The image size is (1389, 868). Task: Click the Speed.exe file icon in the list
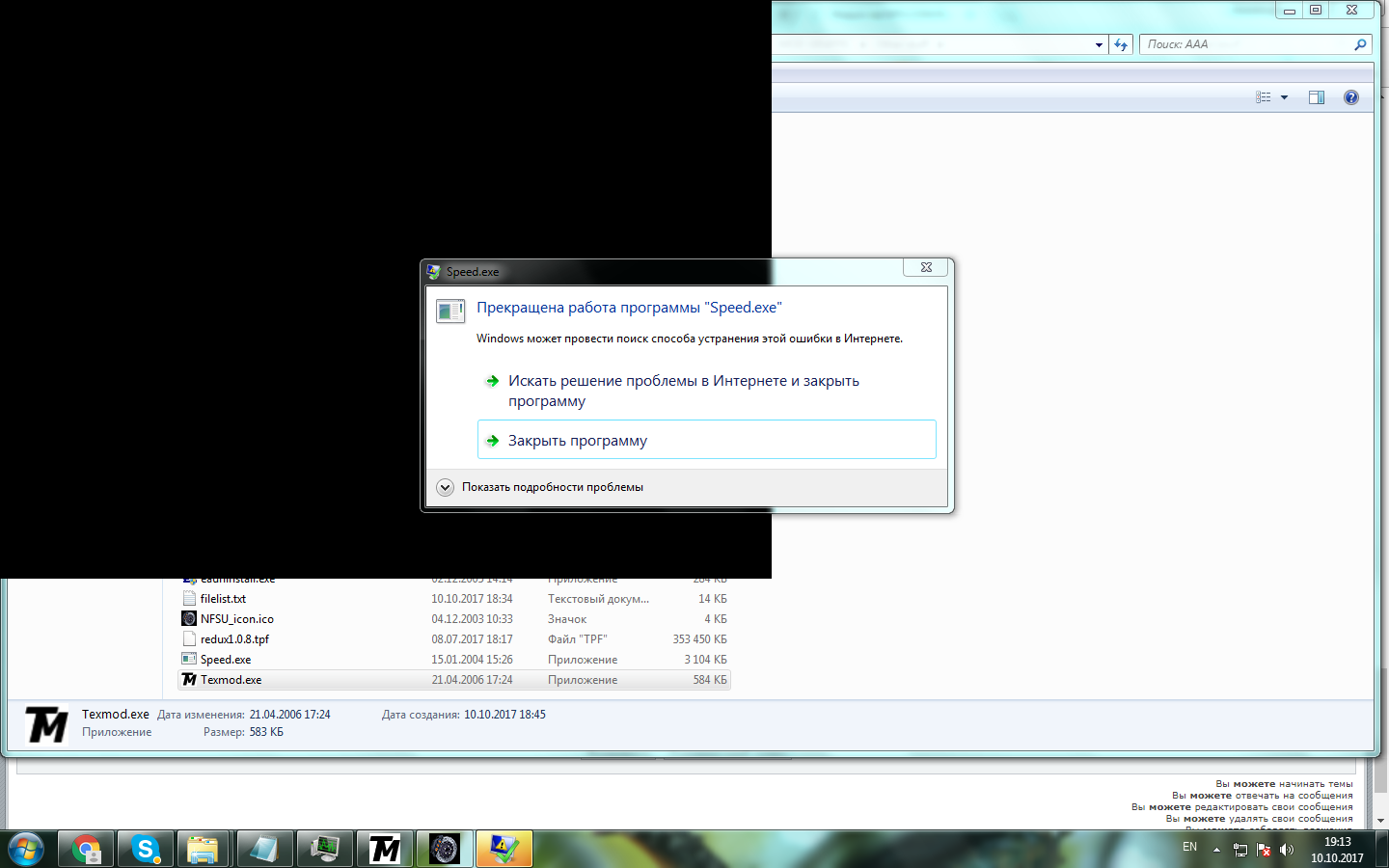click(x=189, y=659)
